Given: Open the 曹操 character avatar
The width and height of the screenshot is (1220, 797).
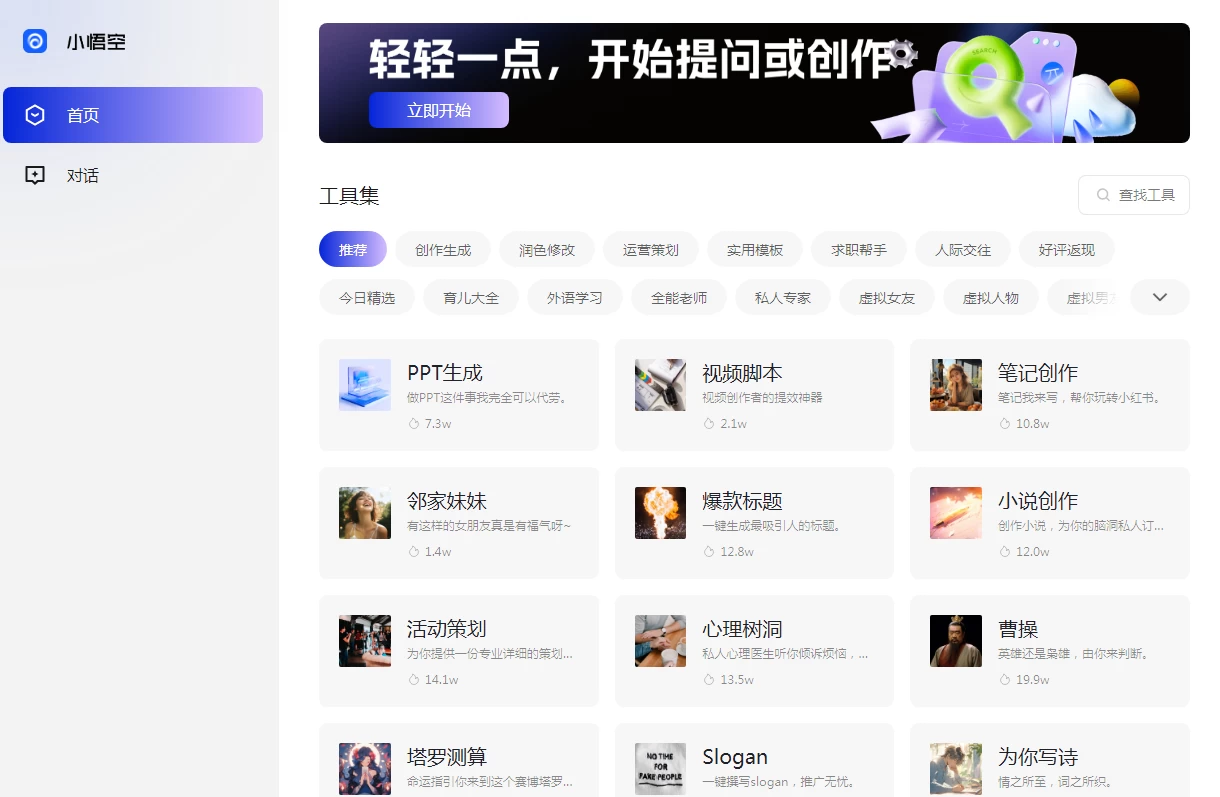Looking at the screenshot, I should click(955, 641).
